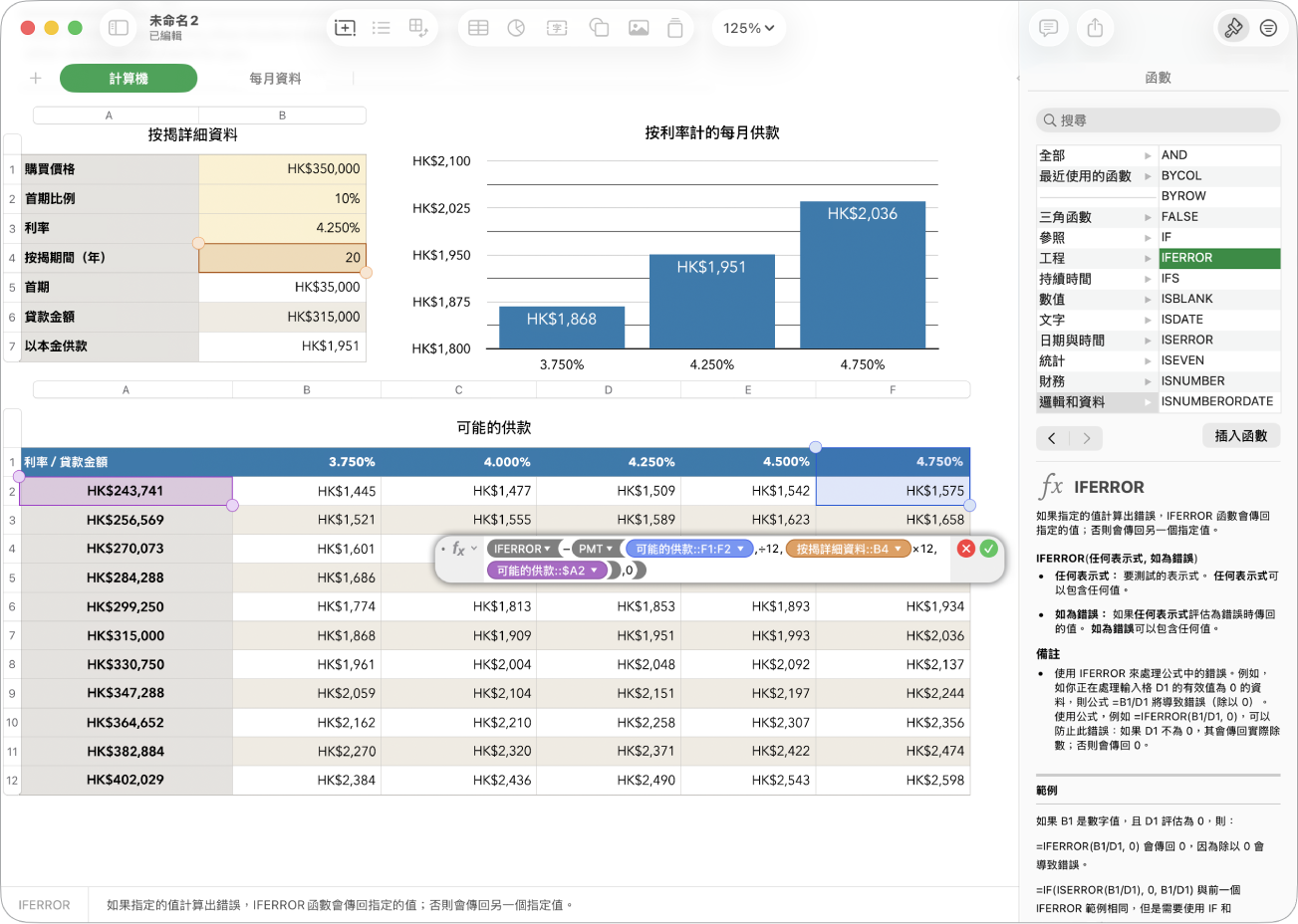Click the Insert Text Box toolbar icon

(558, 28)
